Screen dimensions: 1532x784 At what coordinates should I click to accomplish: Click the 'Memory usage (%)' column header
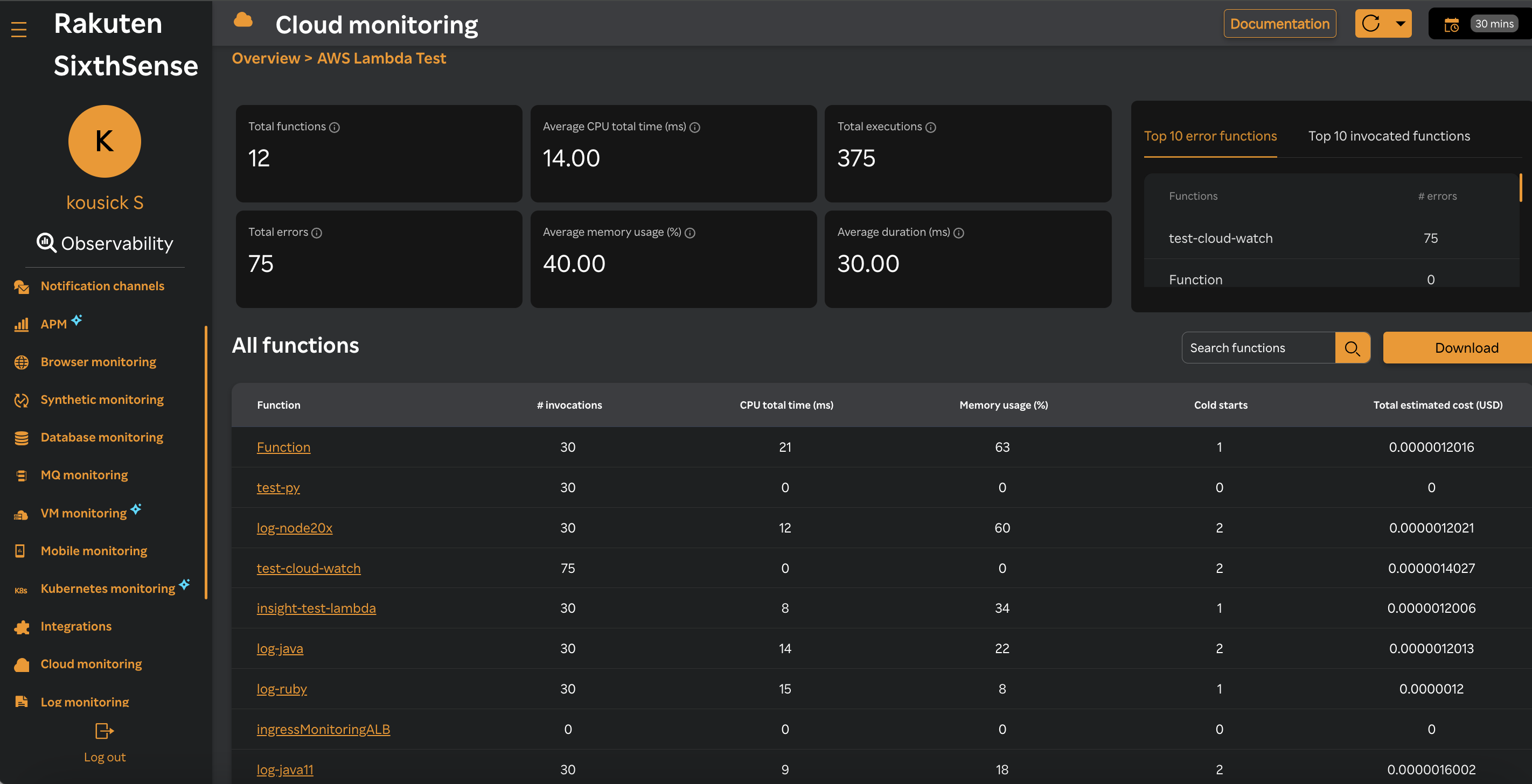tap(1004, 405)
